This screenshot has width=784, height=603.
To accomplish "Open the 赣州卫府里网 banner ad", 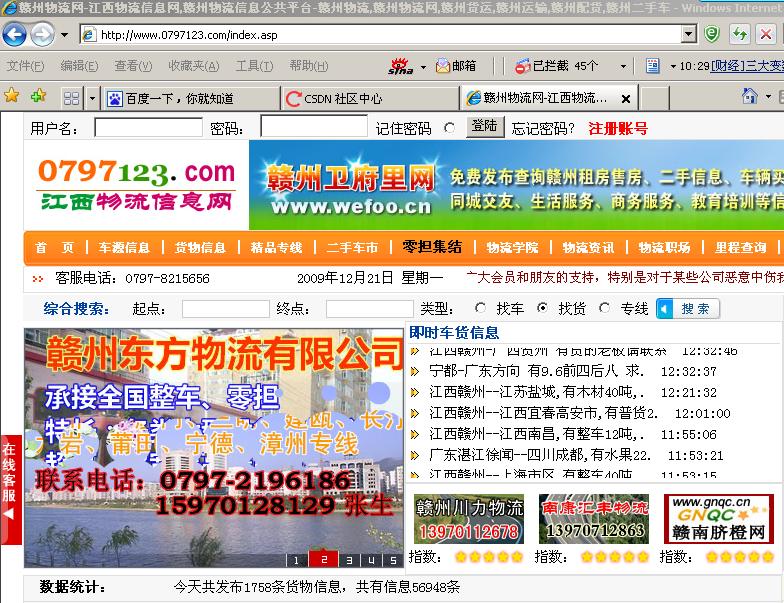I will click(x=516, y=185).
